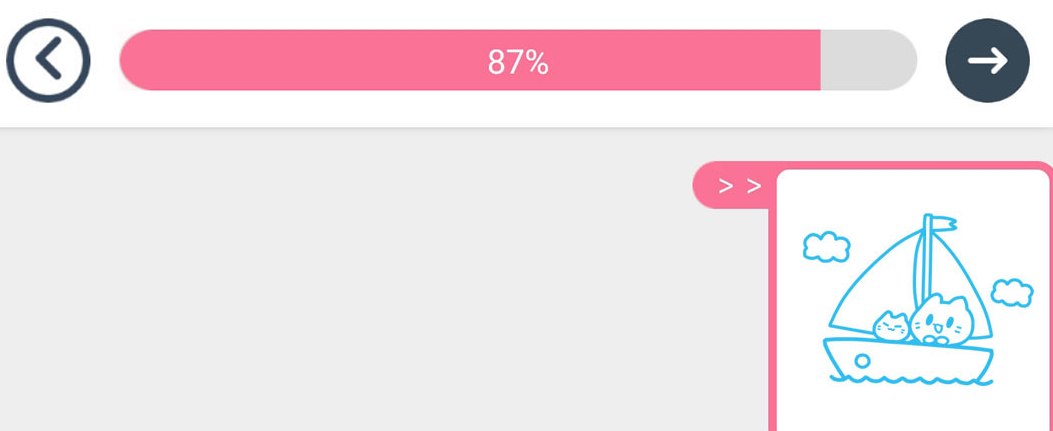Click the pink border of the image panel
Screen dimensions: 1053x431
773,322
